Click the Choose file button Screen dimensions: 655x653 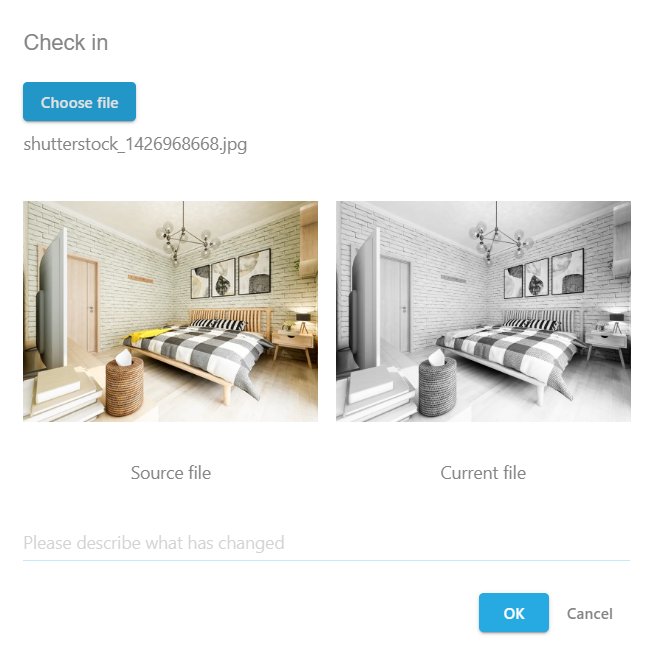pos(79,102)
